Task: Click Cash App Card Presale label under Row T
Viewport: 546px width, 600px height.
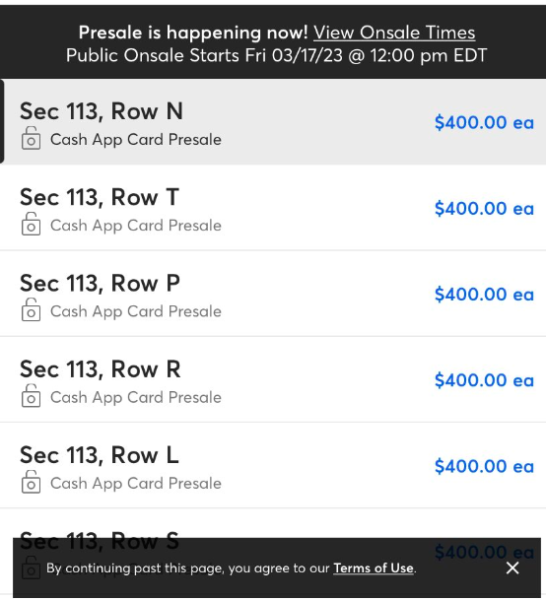Action: coord(136,225)
